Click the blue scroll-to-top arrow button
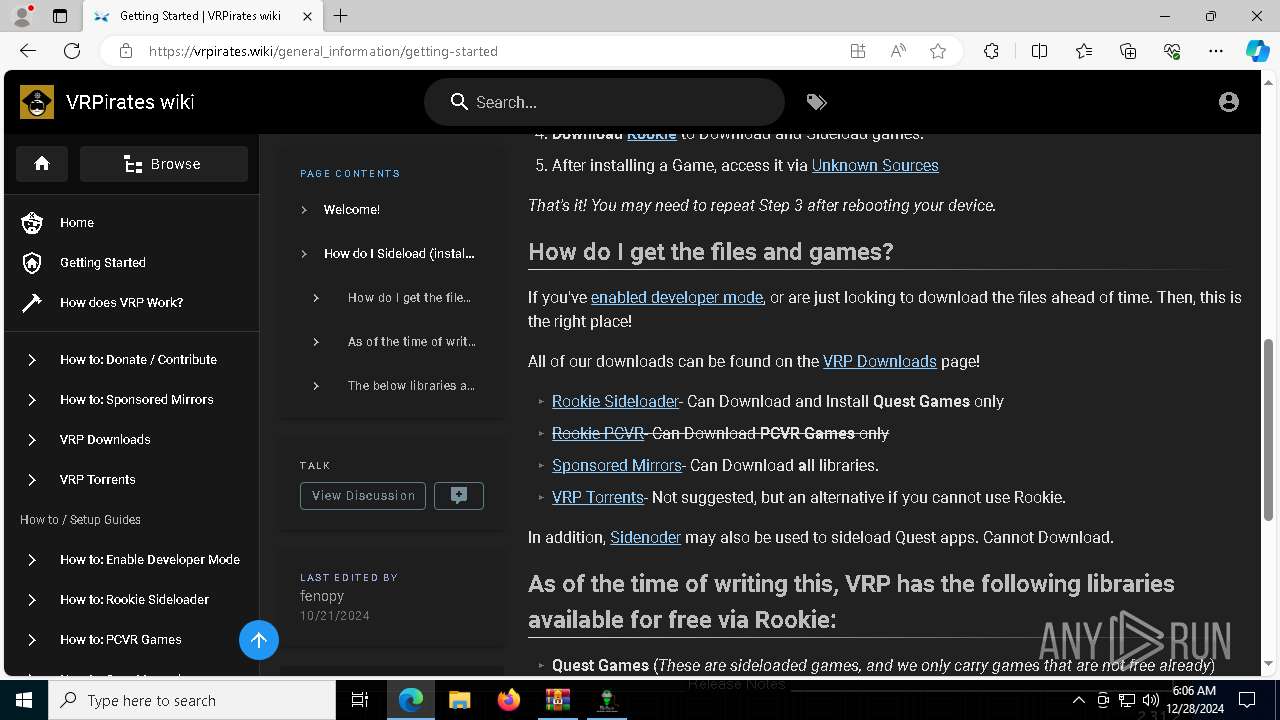1280x720 pixels. point(259,640)
